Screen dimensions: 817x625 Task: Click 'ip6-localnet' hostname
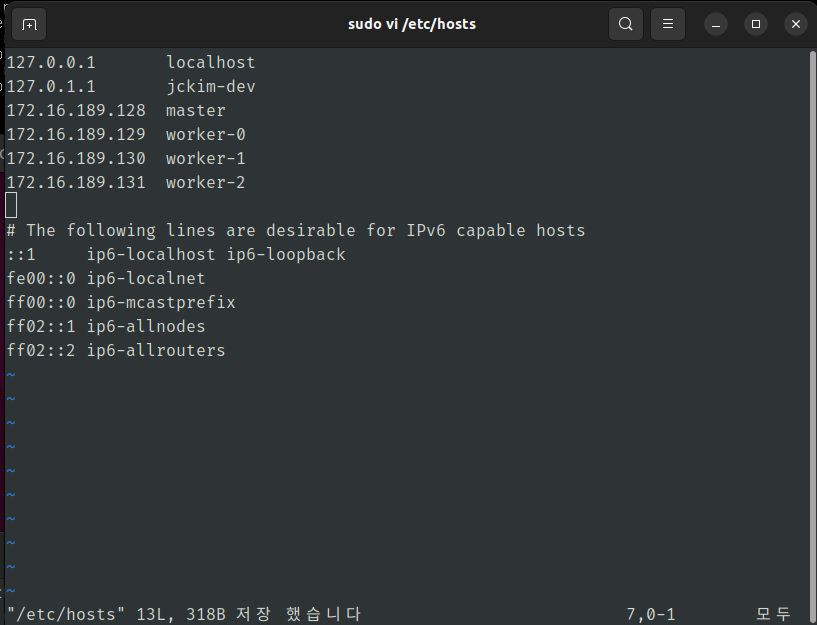[x=146, y=278]
